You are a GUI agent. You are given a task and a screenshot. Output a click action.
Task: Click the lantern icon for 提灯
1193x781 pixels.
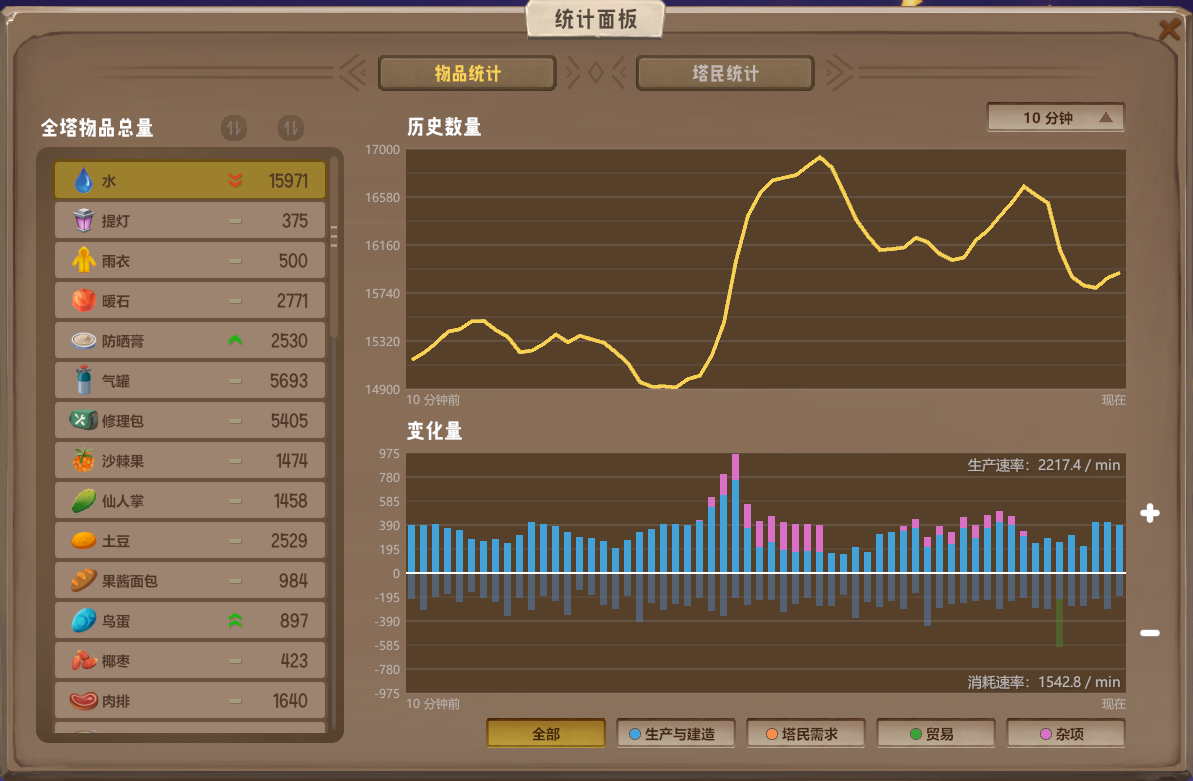pyautogui.click(x=83, y=221)
